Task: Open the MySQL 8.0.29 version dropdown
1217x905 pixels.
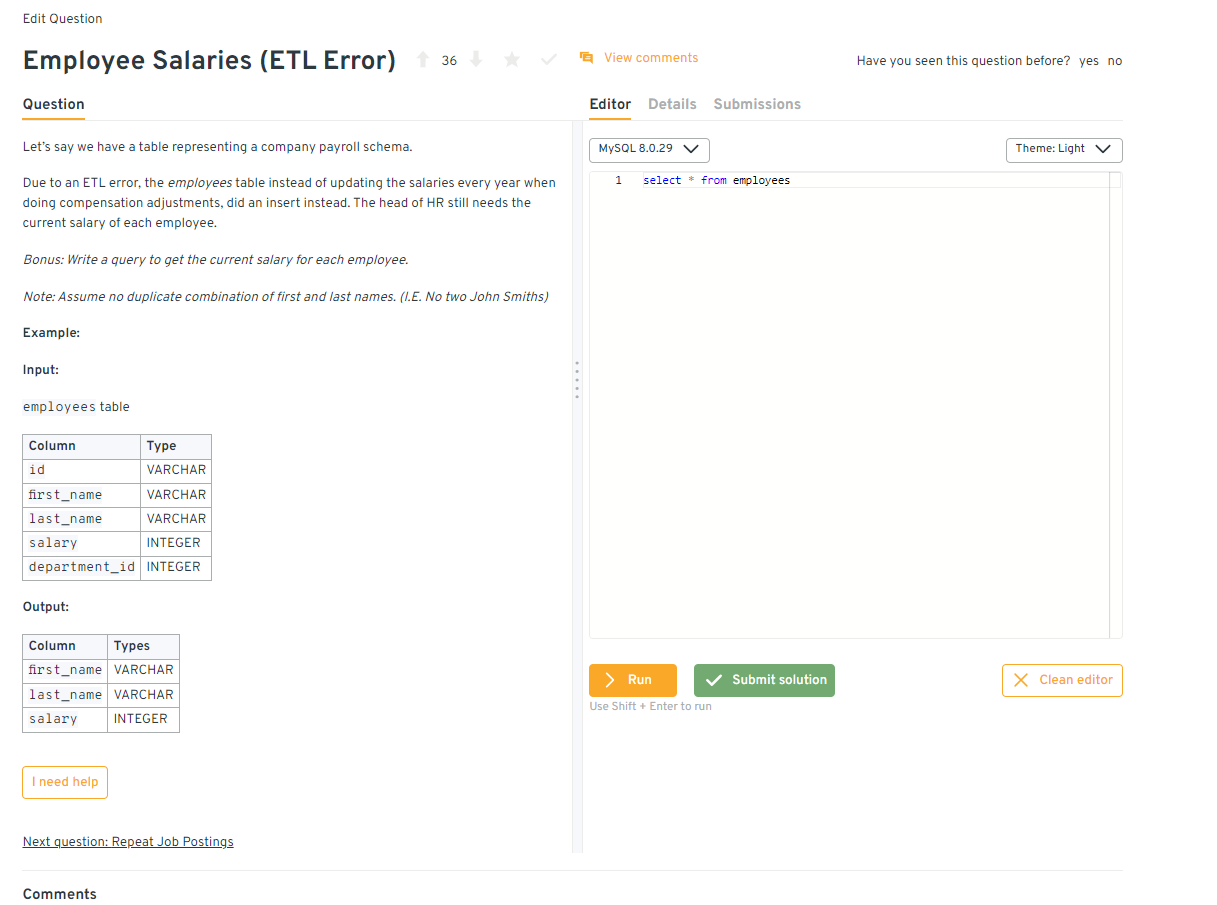Action: point(648,149)
